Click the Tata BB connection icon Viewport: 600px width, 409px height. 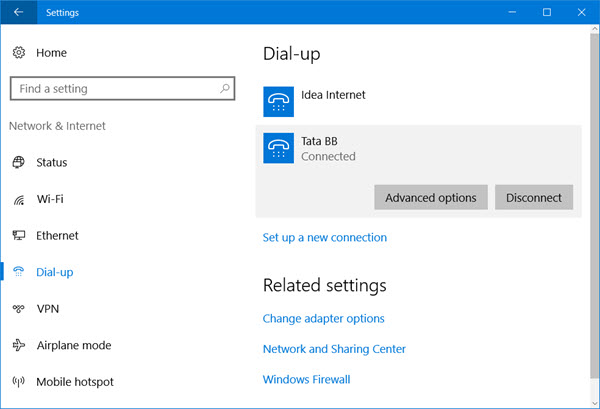point(278,148)
